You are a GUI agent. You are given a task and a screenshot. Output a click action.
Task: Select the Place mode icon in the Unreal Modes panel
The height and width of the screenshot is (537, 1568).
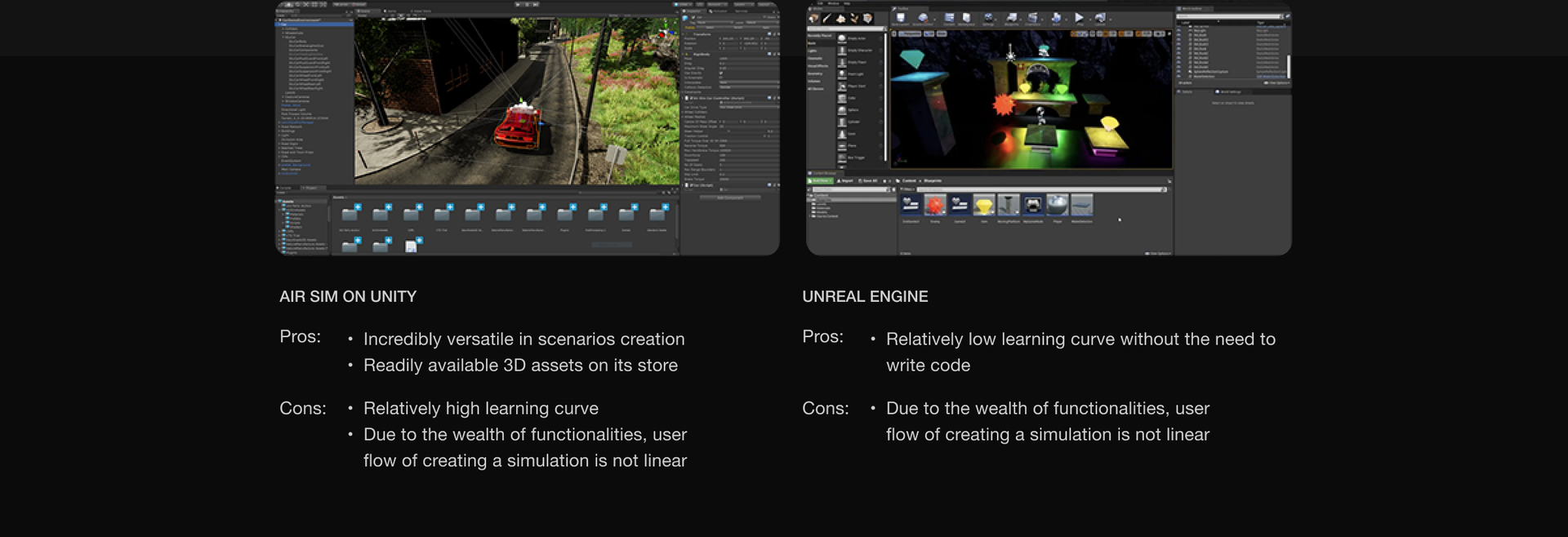pos(813,18)
